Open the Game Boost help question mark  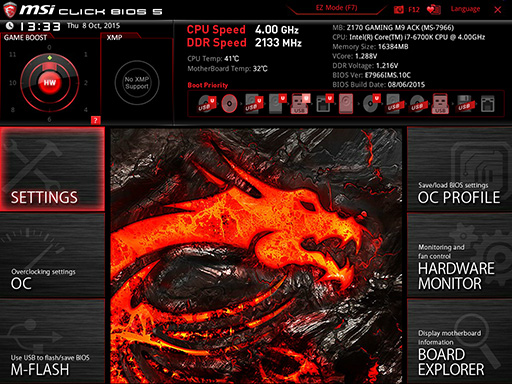click(95, 120)
